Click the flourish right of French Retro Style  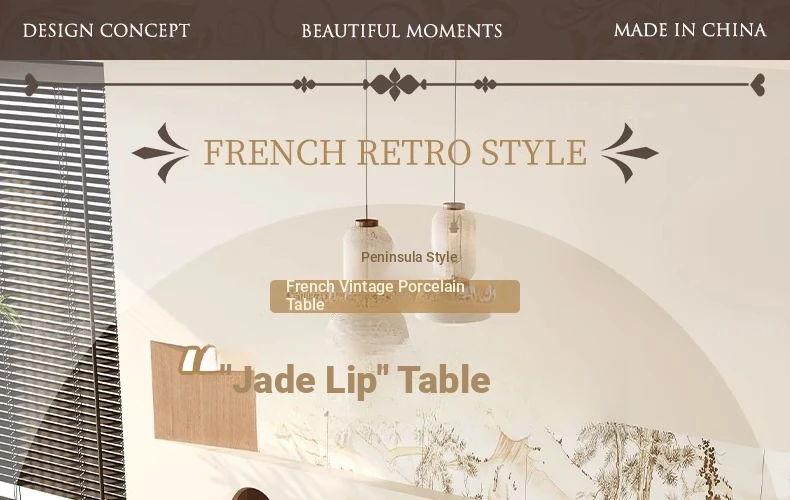[x=630, y=153]
